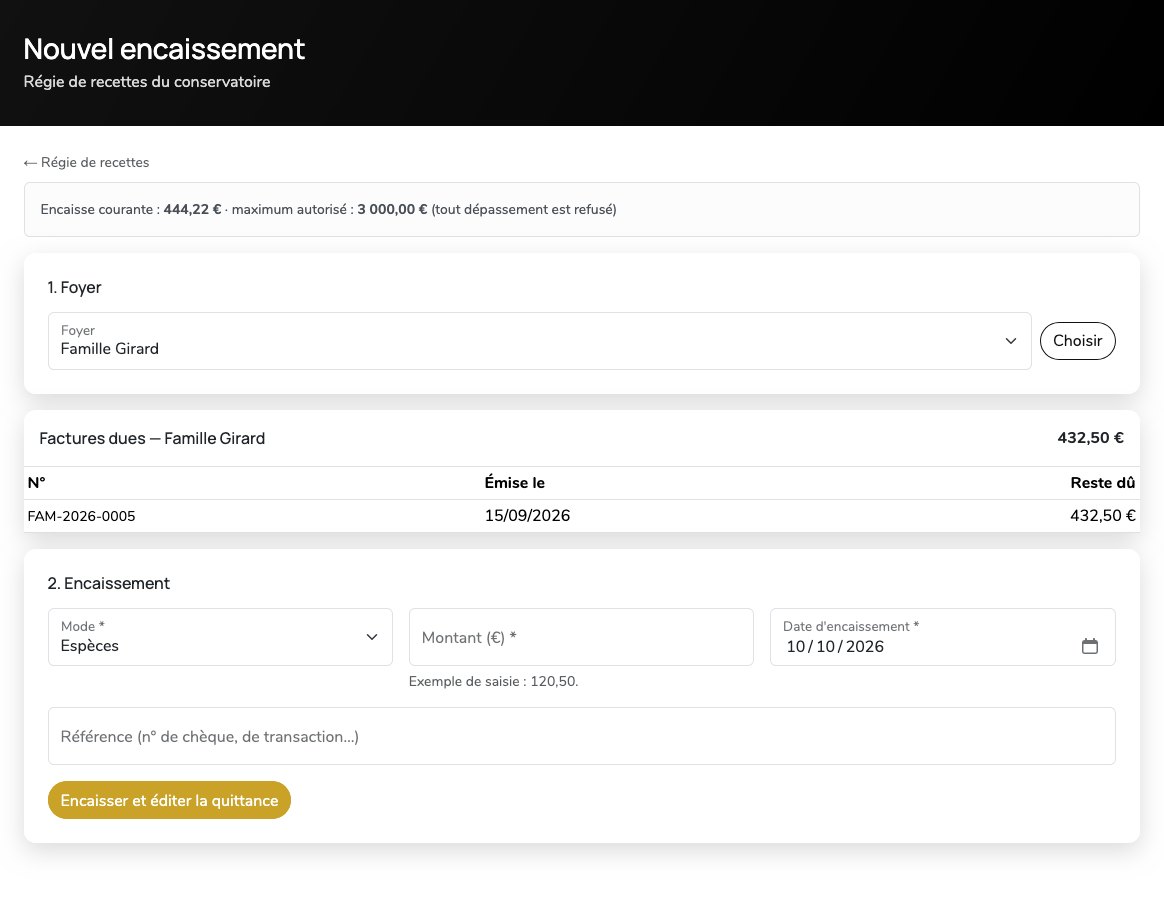Open the Foyer dropdown showing Famille Girard

point(540,341)
